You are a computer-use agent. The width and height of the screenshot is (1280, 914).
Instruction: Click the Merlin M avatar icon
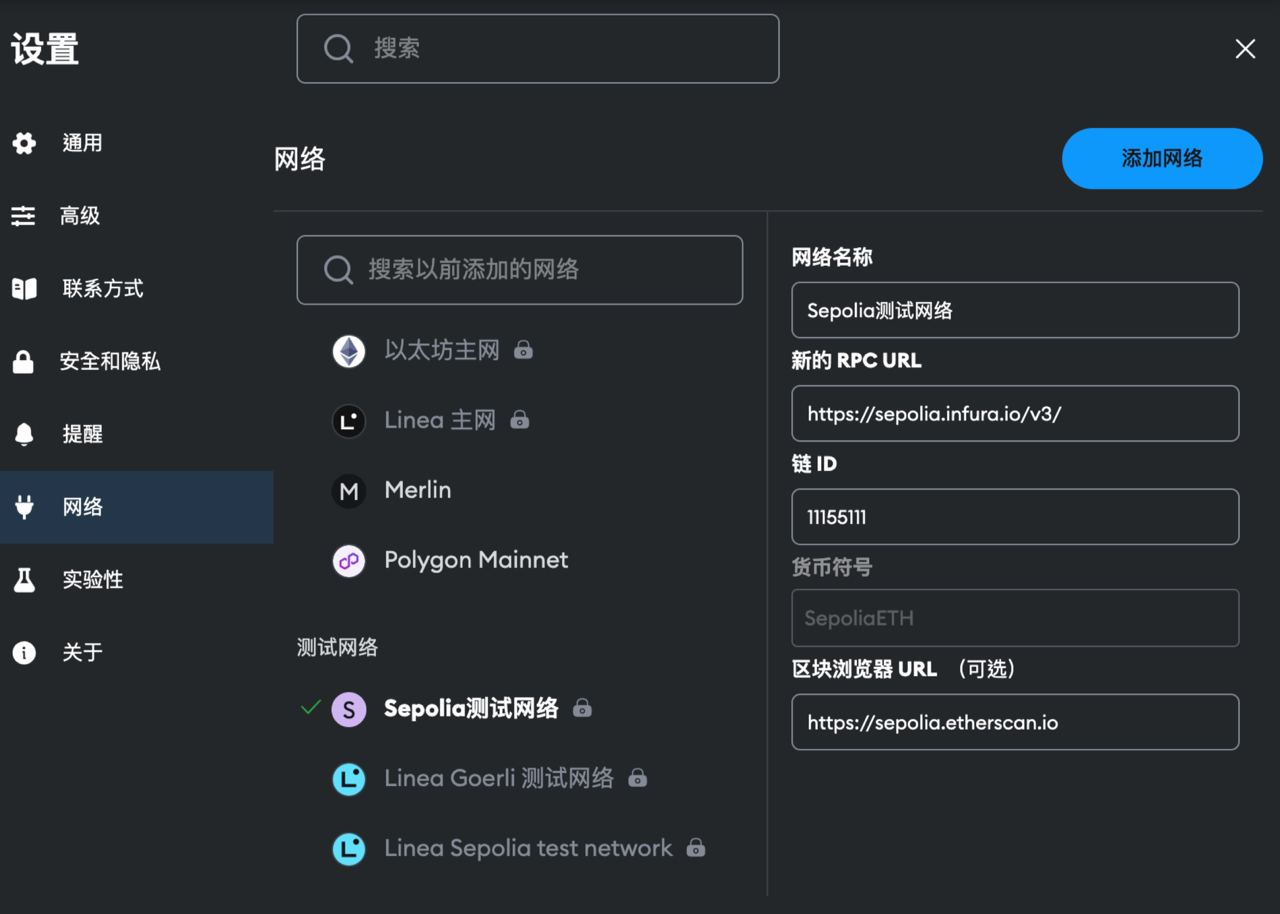pos(349,491)
